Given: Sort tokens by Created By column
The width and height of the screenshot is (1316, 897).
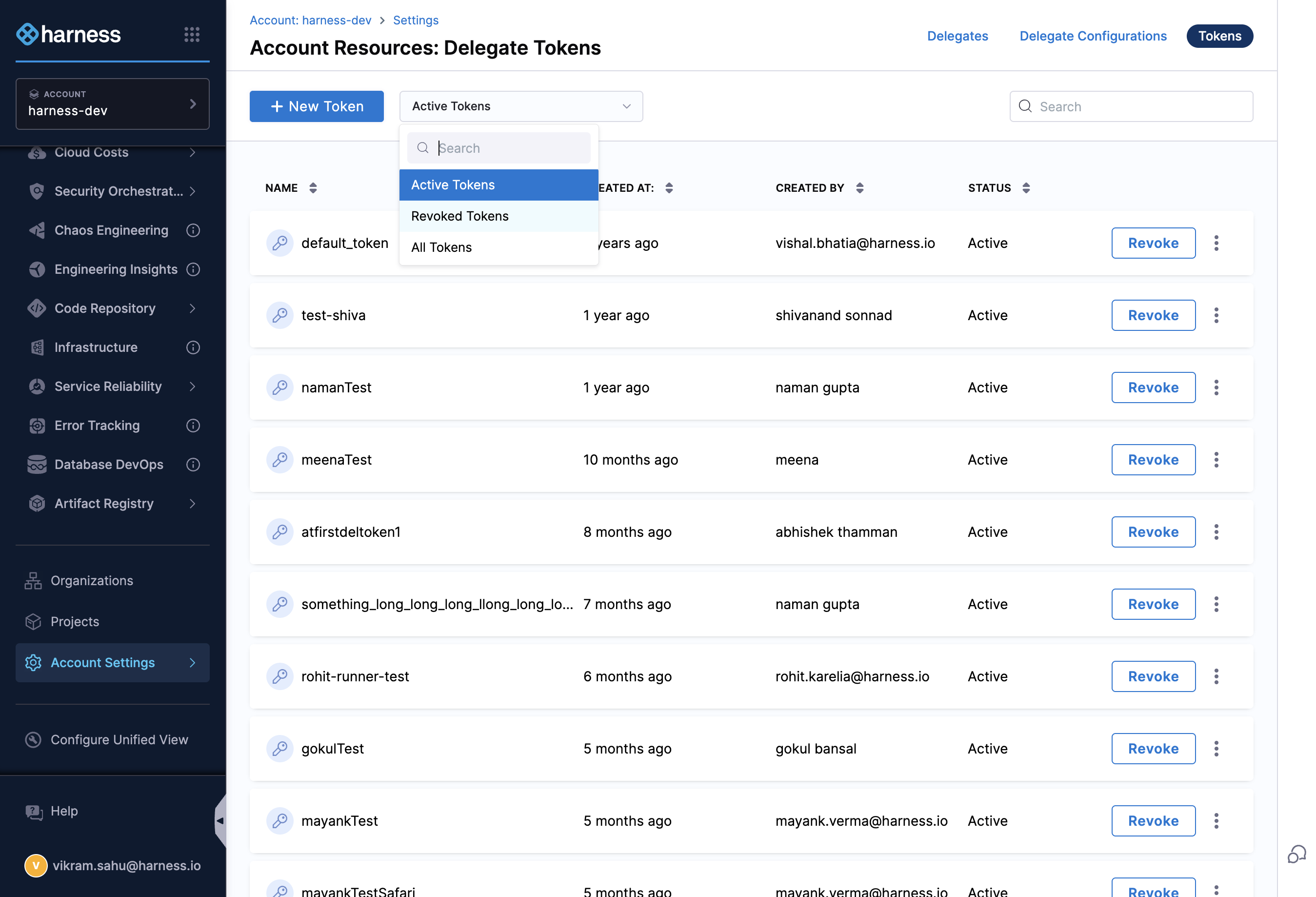Looking at the screenshot, I should [x=859, y=188].
